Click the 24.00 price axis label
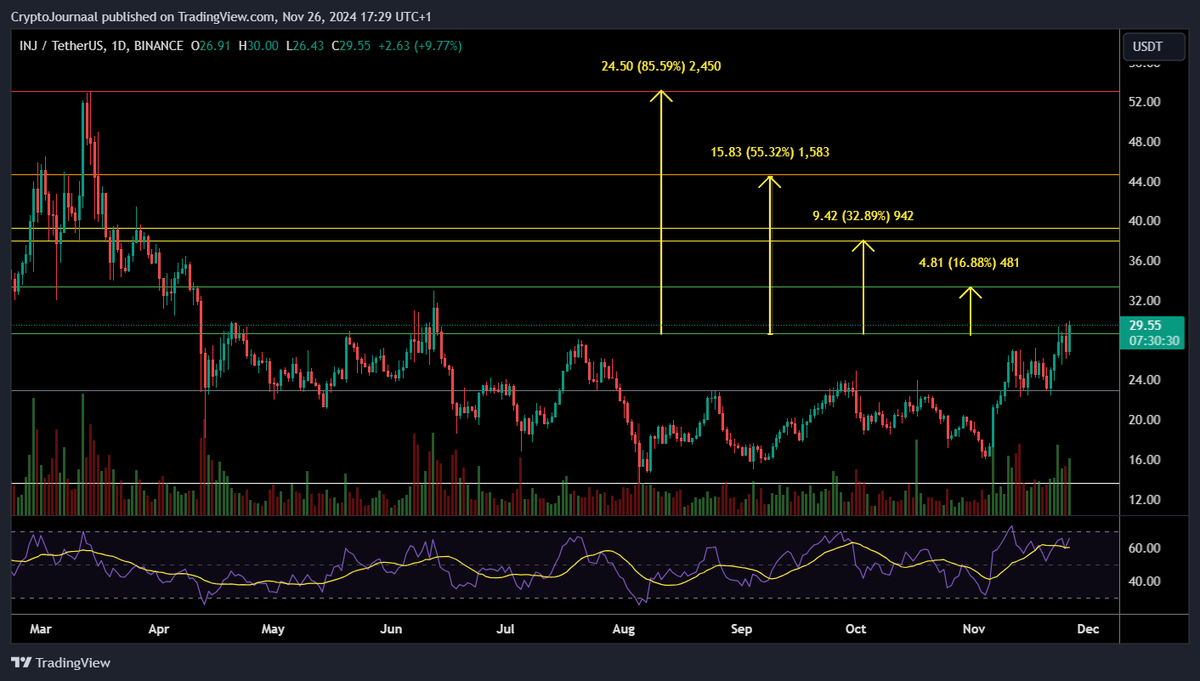Image resolution: width=1200 pixels, height=681 pixels. tap(1145, 380)
